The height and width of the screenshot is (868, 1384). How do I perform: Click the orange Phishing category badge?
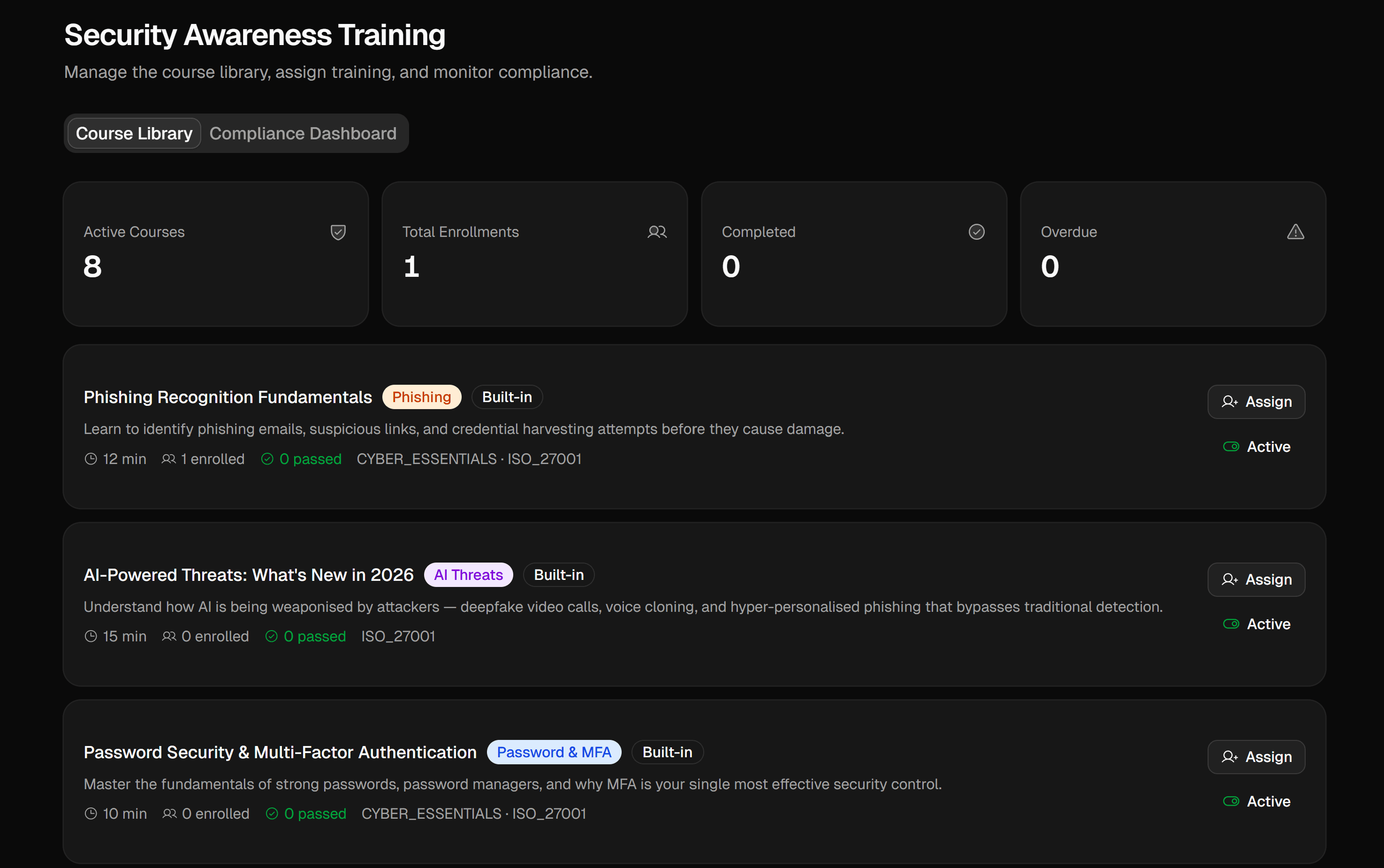(421, 397)
